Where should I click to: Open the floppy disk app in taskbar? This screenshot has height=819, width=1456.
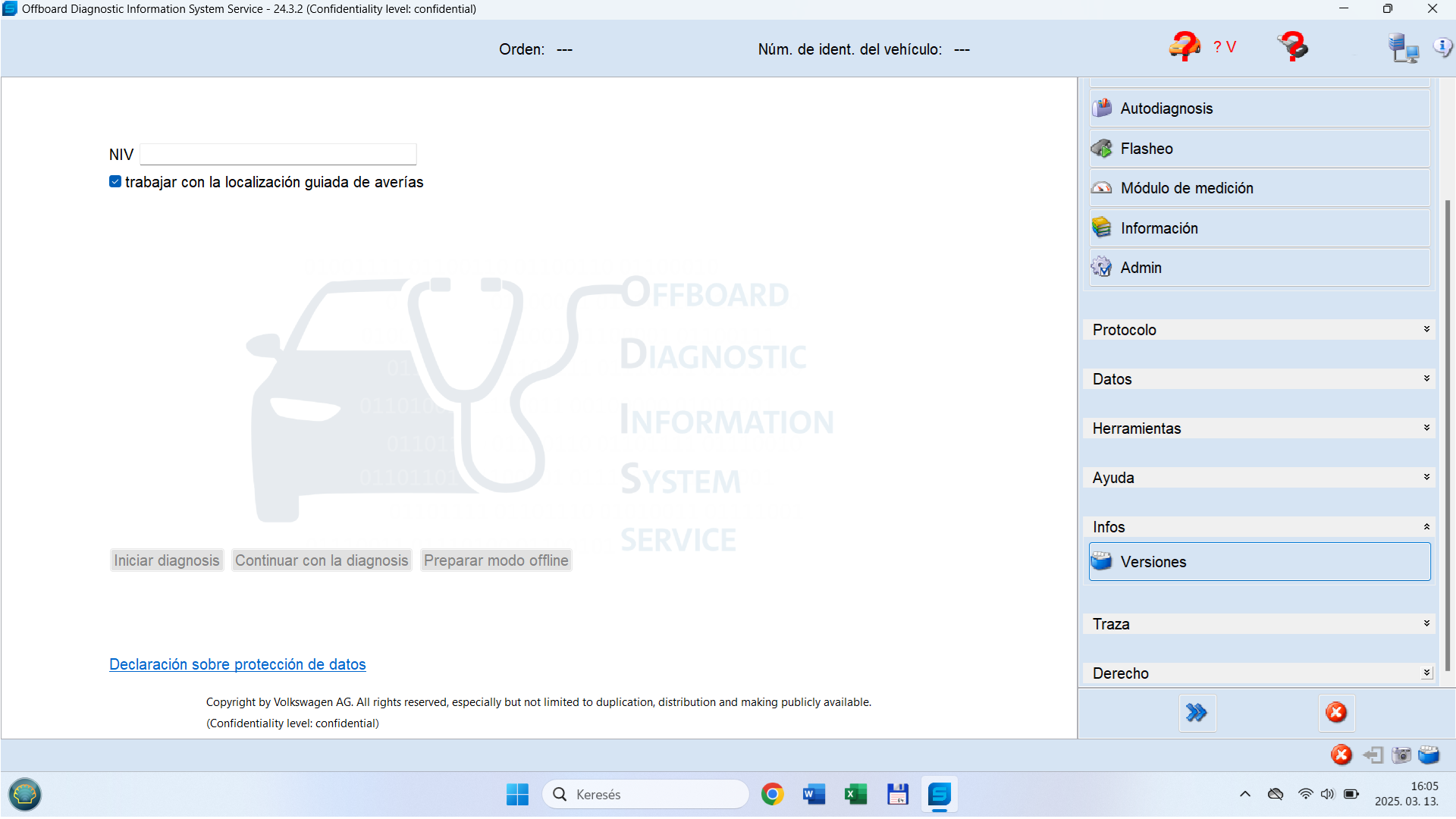(898, 795)
